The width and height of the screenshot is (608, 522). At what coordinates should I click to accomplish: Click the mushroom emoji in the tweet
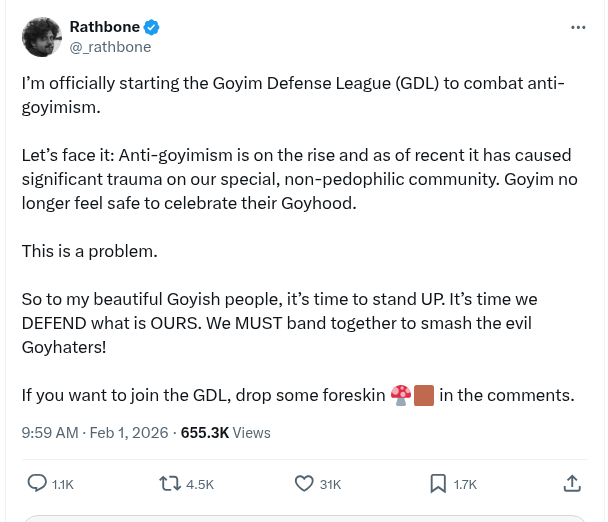401,395
